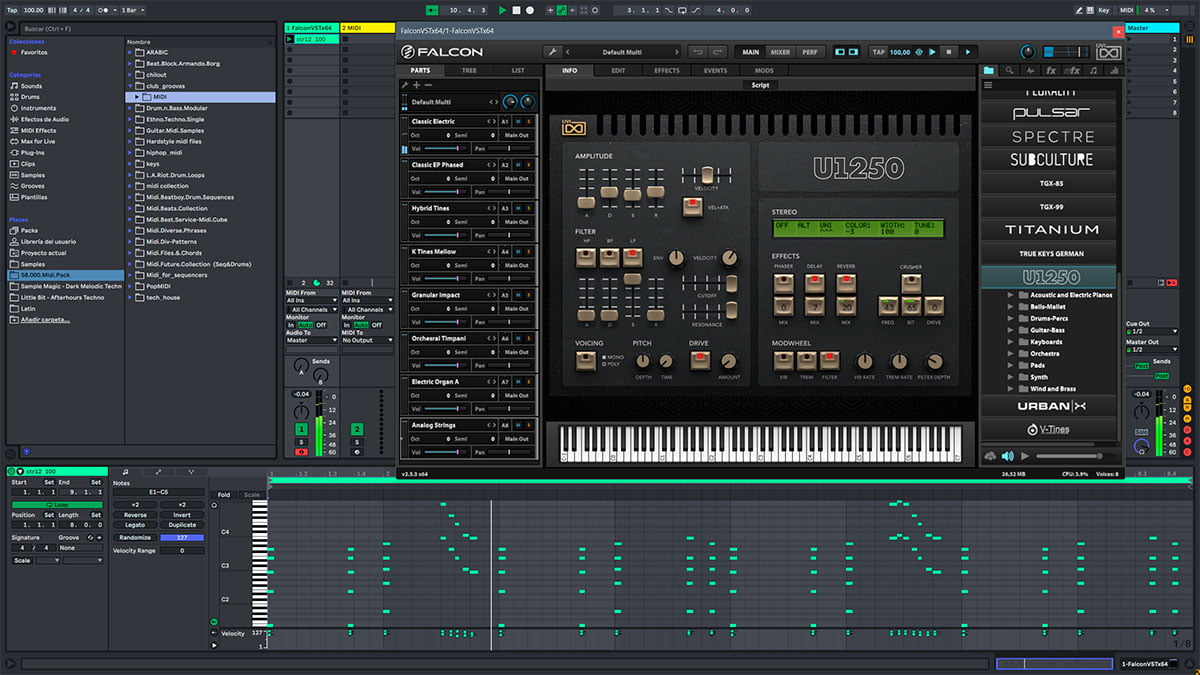
Task: Open the MODS tab in Falcon
Action: [x=764, y=71]
